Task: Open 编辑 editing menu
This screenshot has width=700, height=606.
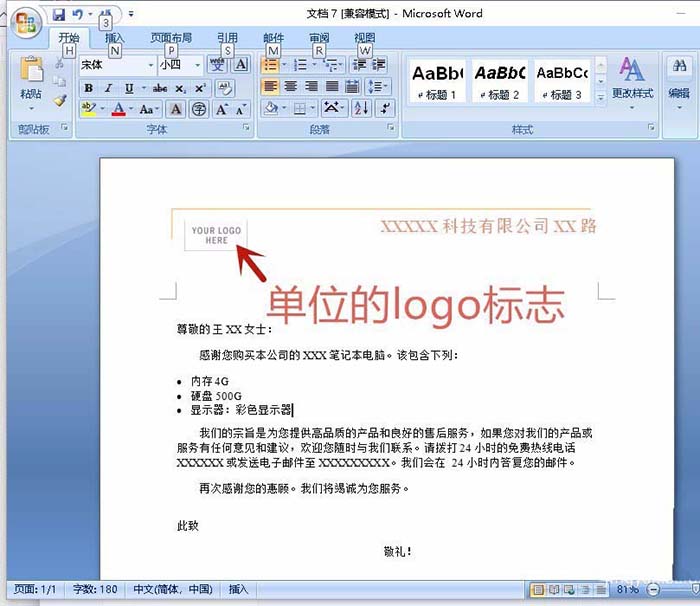Action: (679, 83)
